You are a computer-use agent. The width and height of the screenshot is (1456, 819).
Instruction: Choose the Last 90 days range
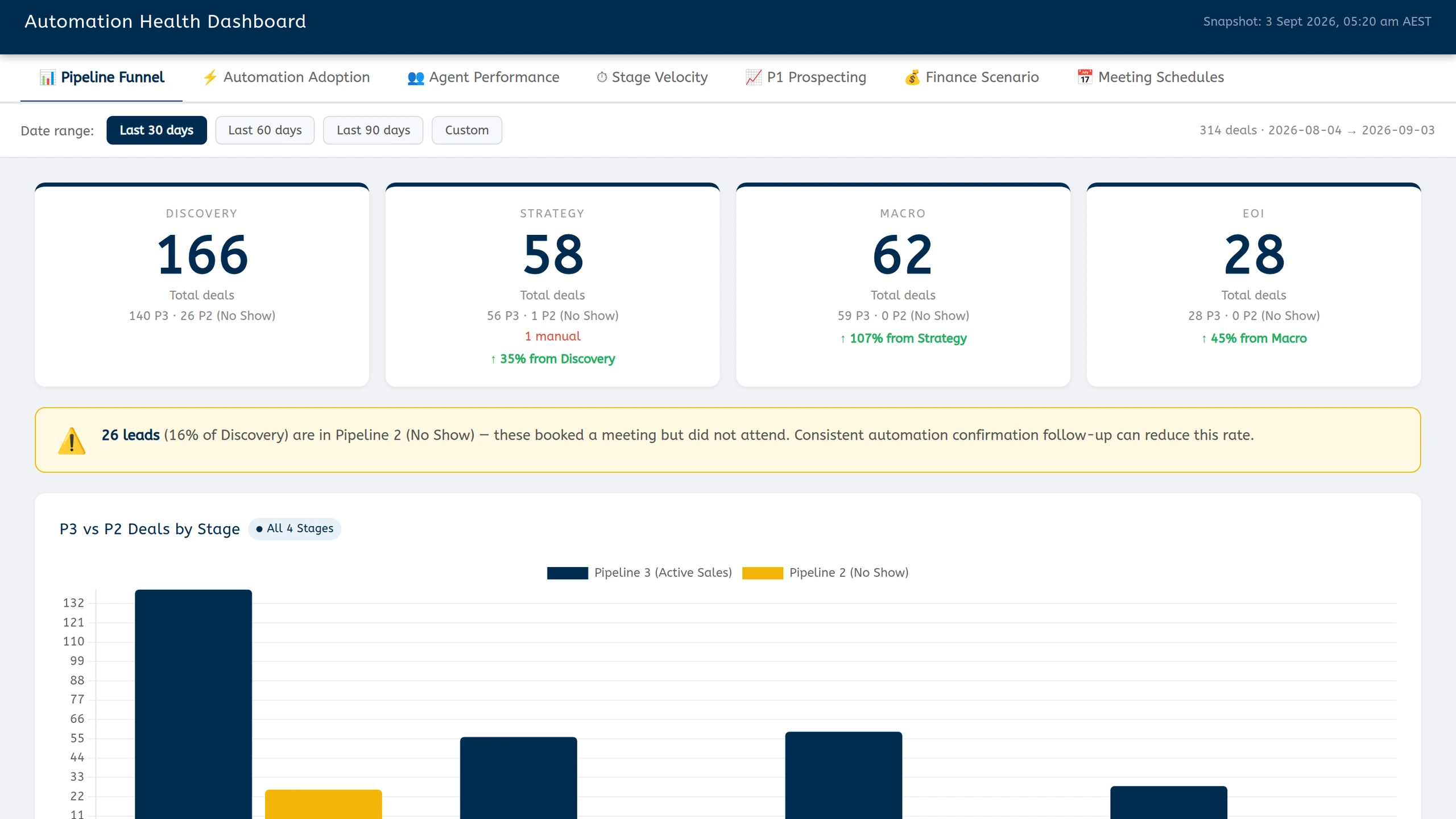373,130
